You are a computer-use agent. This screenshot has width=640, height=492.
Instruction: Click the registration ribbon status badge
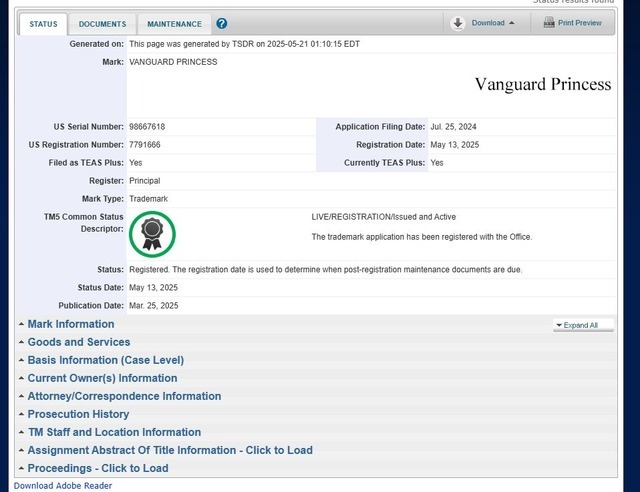coord(152,234)
